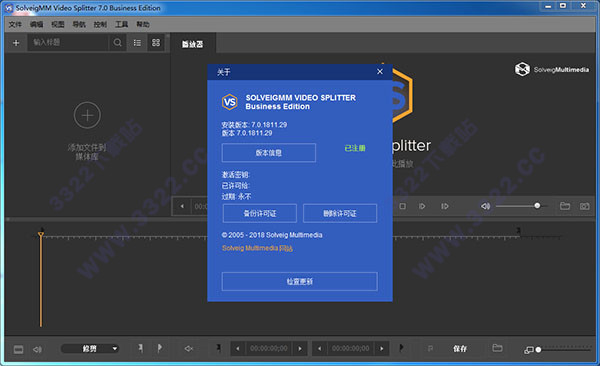Image resolution: width=600 pixels, height=366 pixels.
Task: Step the end timecode forward
Action: point(382,348)
